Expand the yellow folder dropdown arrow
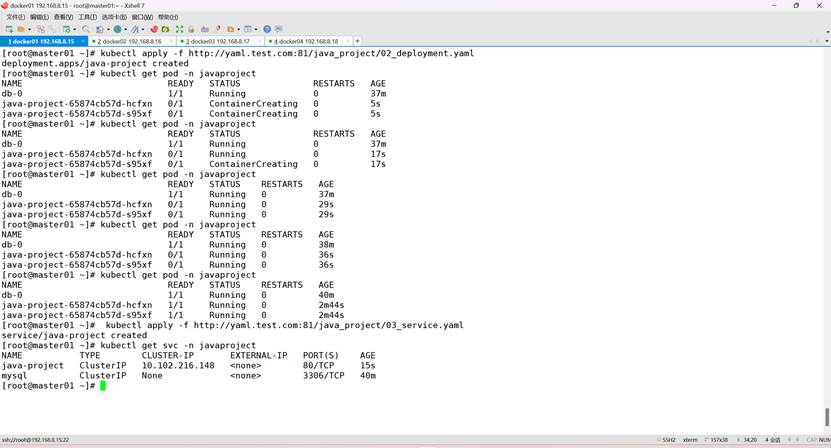Image resolution: width=831 pixels, height=448 pixels. [238, 29]
